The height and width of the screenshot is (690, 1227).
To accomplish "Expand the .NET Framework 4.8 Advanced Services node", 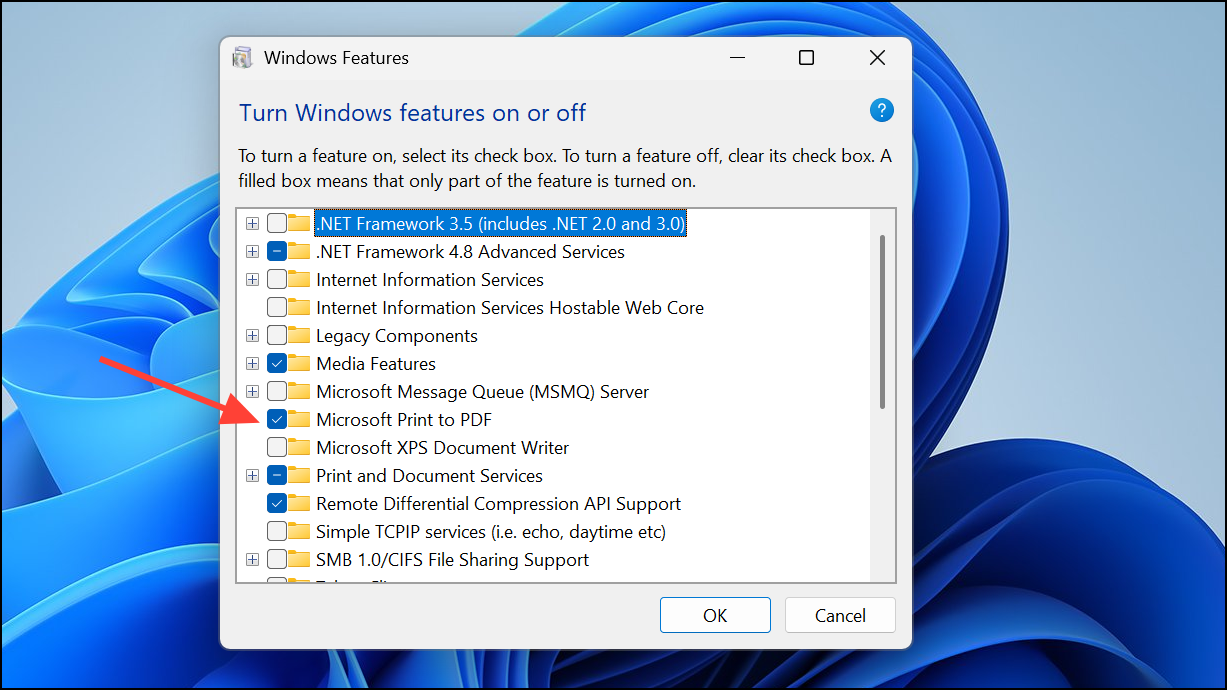I will 252,252.
